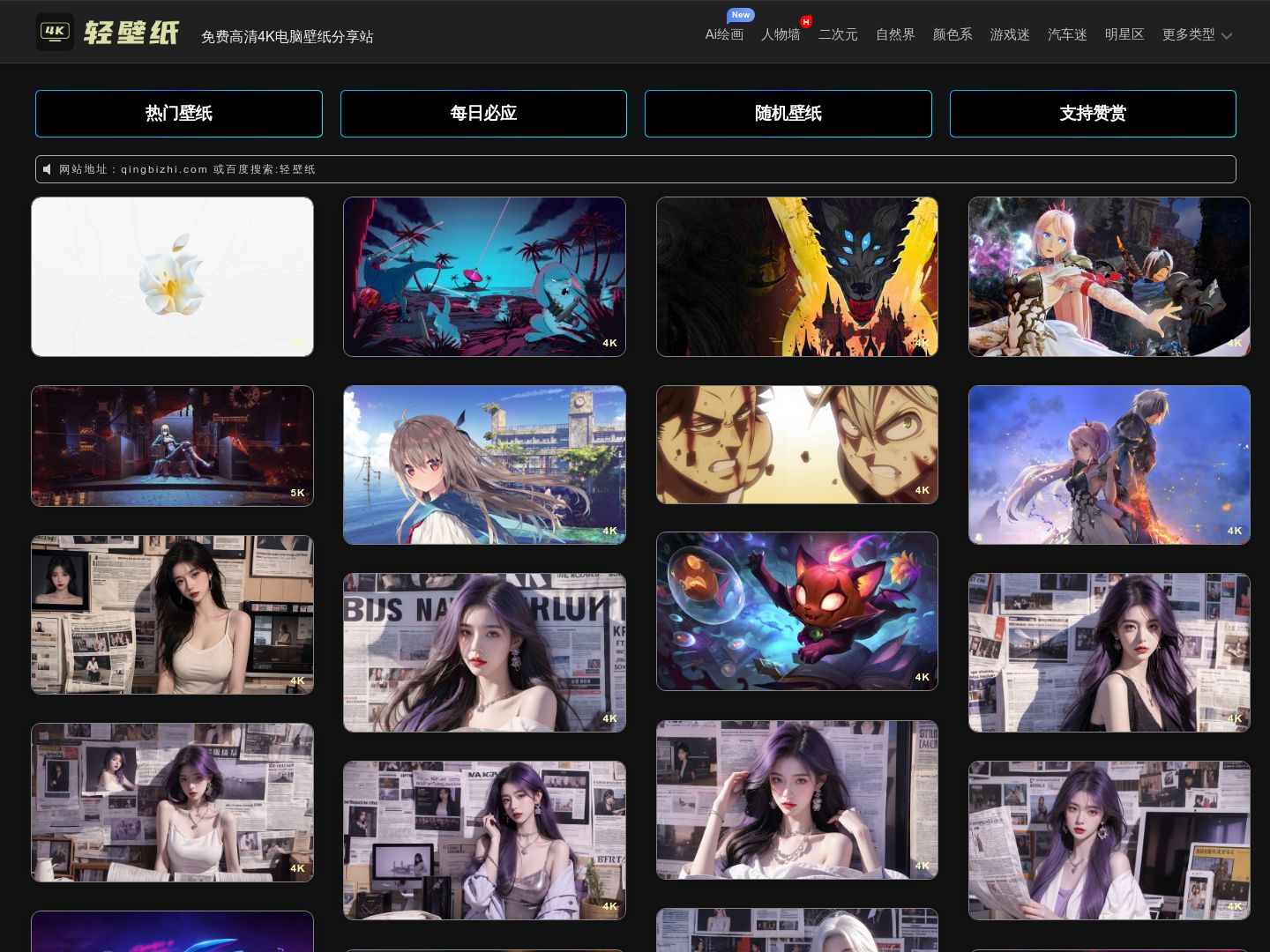Open the purple-haired woman black dress wallpaper
The width and height of the screenshot is (1270, 952).
coord(1109,652)
